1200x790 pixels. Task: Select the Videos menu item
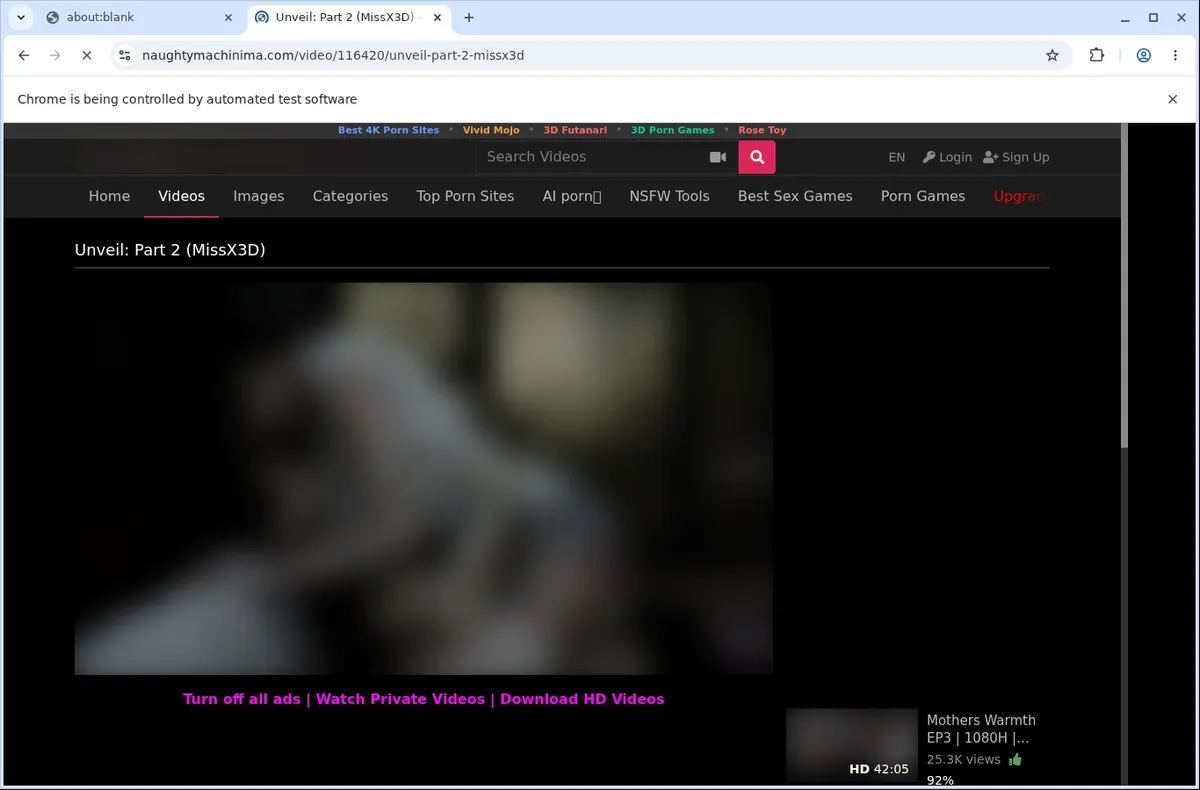tap(181, 196)
